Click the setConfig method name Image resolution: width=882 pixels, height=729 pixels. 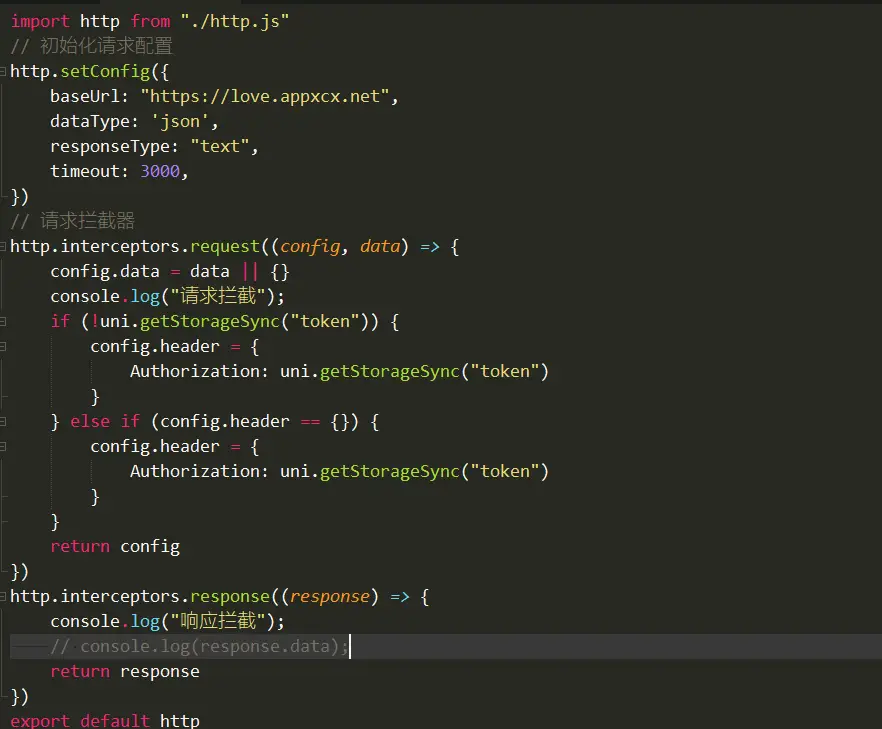105,71
